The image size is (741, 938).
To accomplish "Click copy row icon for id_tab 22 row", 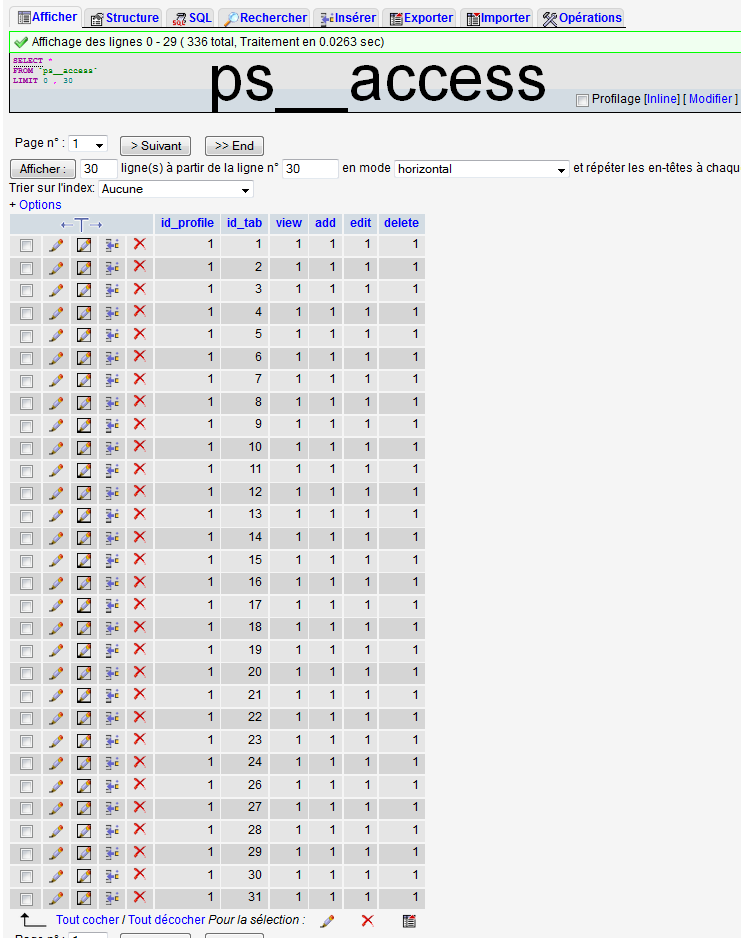I will pyautogui.click(x=112, y=718).
